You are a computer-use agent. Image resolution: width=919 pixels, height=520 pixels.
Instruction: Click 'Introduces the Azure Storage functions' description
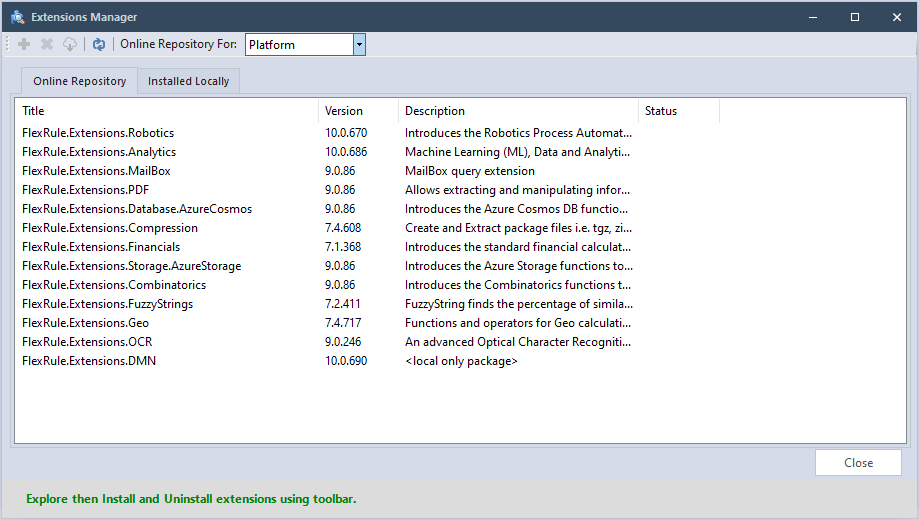(519, 266)
